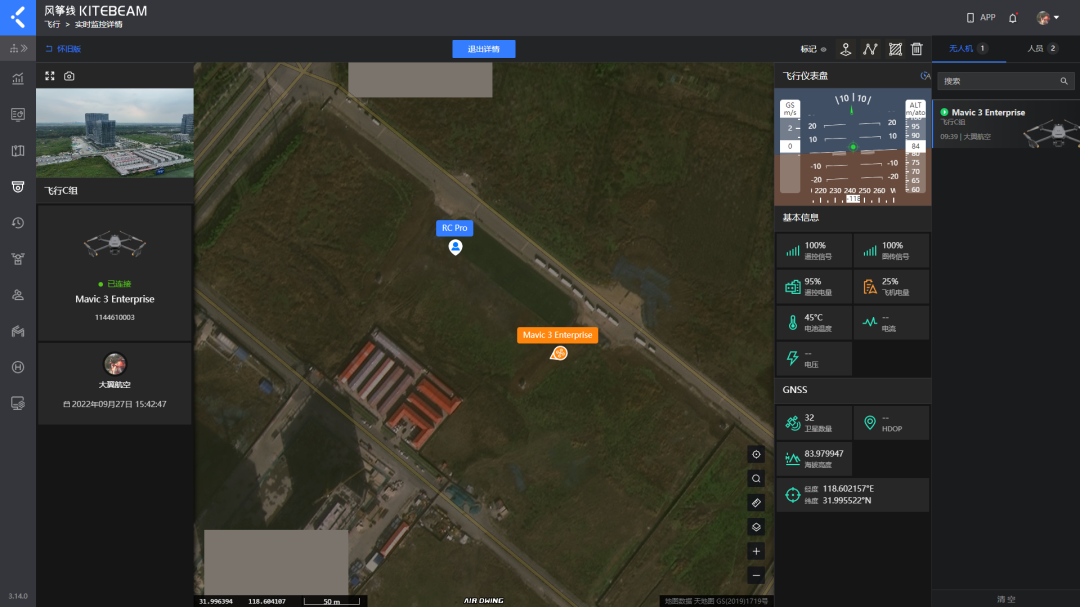Open the drone devices sidebar icon
The width and height of the screenshot is (1080, 607).
tap(18, 259)
